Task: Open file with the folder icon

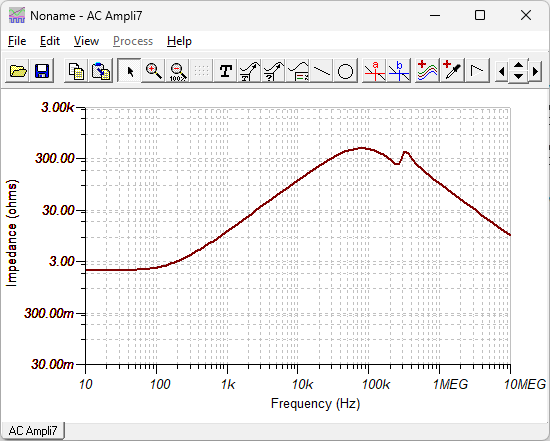Action: point(18,71)
